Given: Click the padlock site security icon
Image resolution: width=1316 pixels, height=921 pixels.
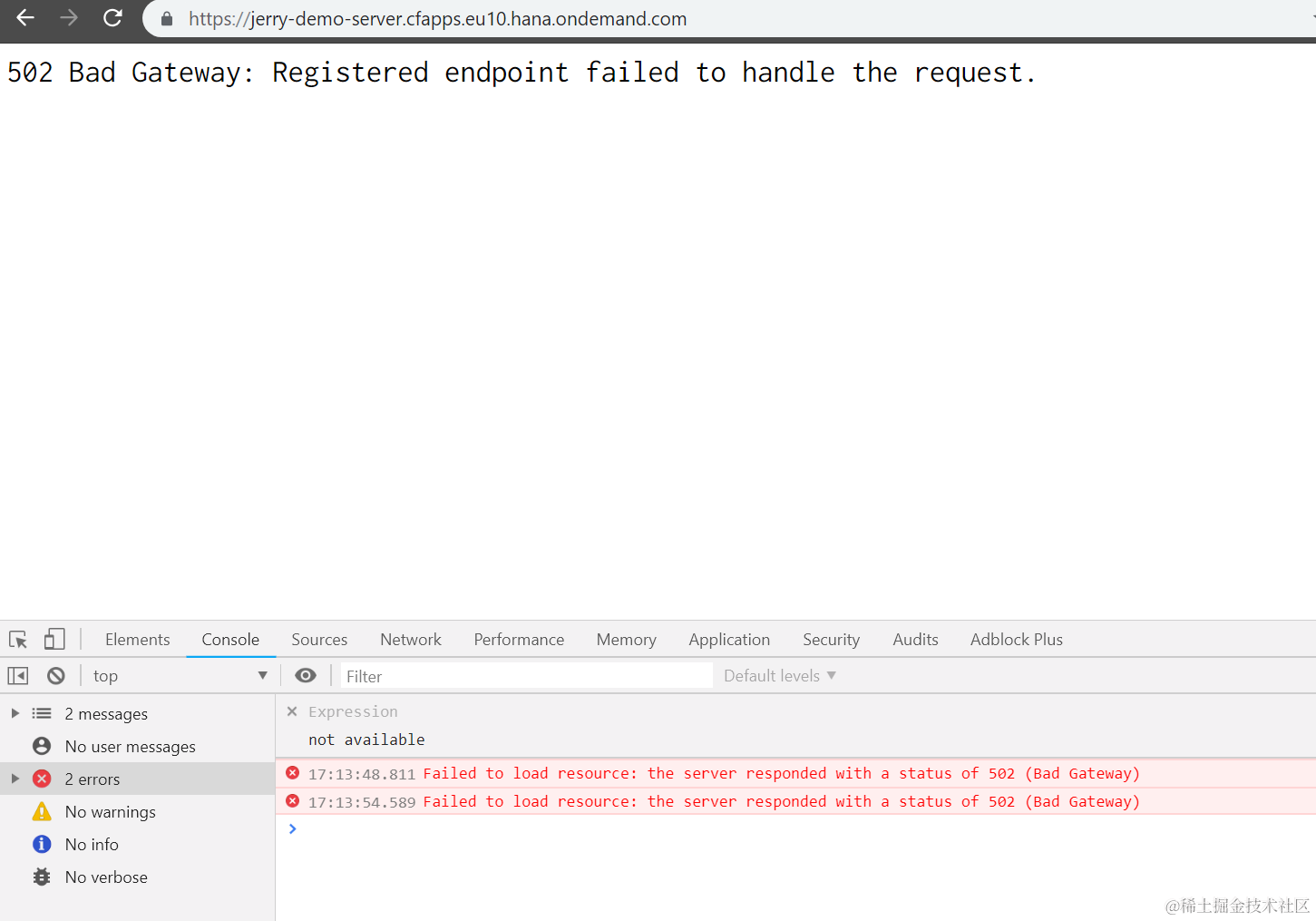Looking at the screenshot, I should coord(167,19).
